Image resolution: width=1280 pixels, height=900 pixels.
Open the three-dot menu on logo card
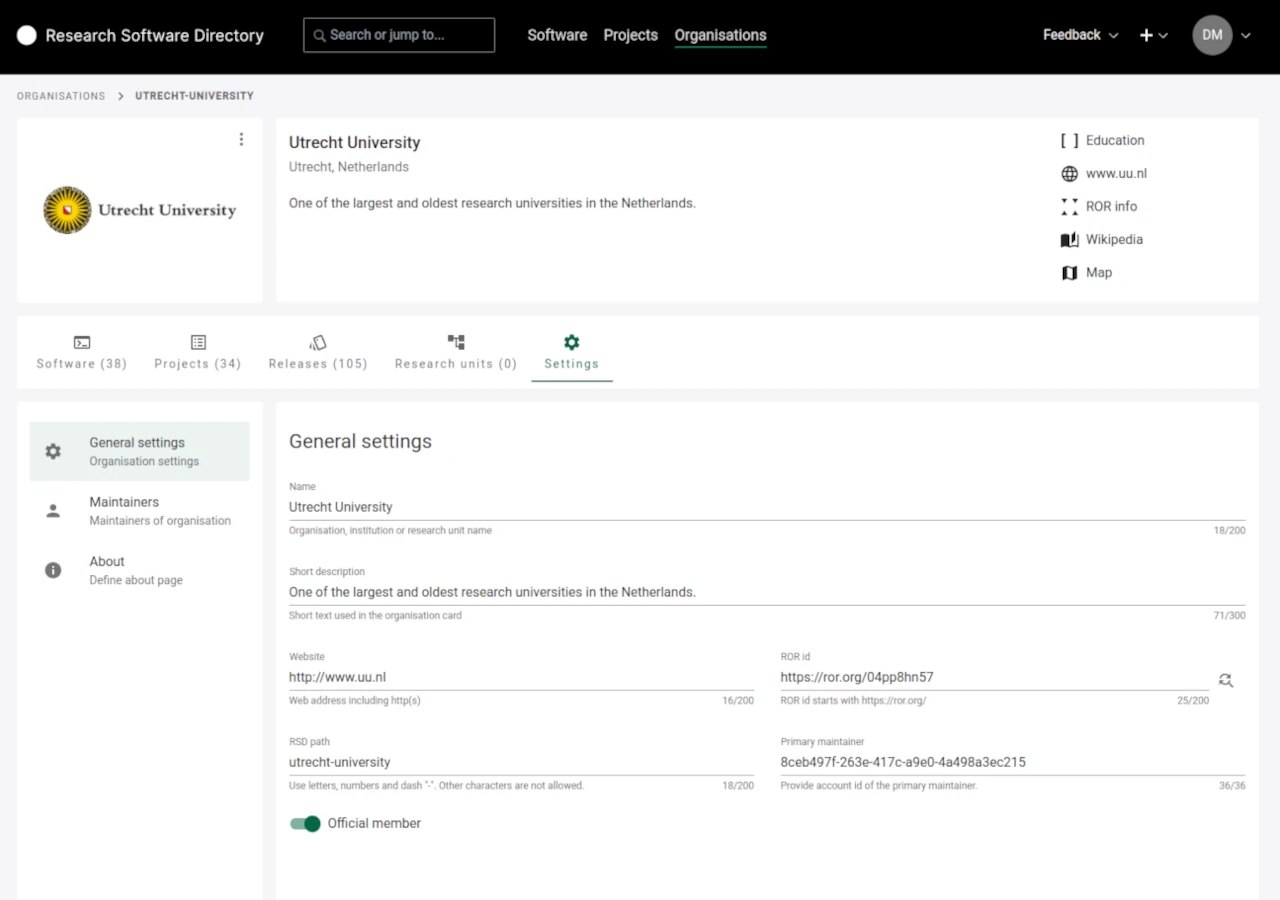pos(241,139)
